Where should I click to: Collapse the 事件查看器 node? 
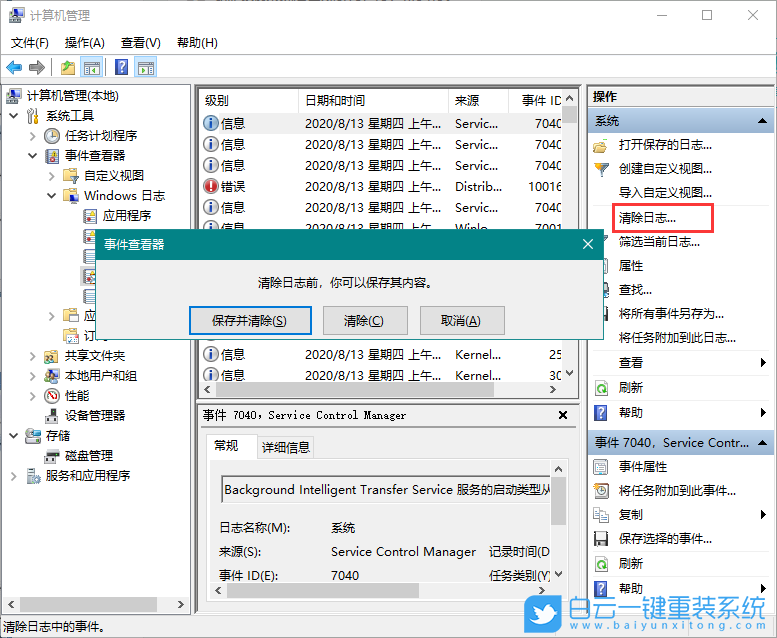(33, 156)
